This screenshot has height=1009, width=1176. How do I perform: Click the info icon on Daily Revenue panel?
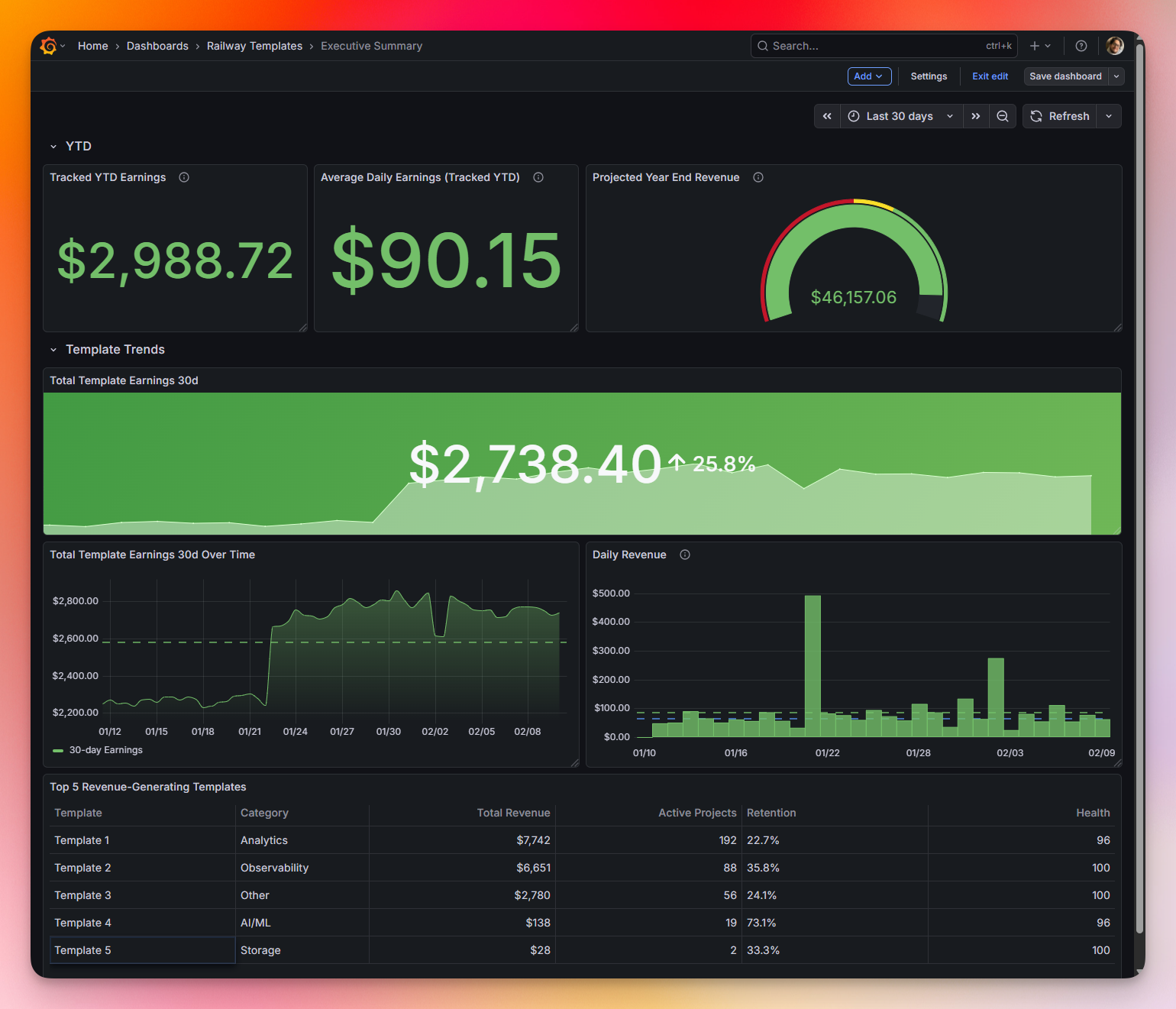683,555
